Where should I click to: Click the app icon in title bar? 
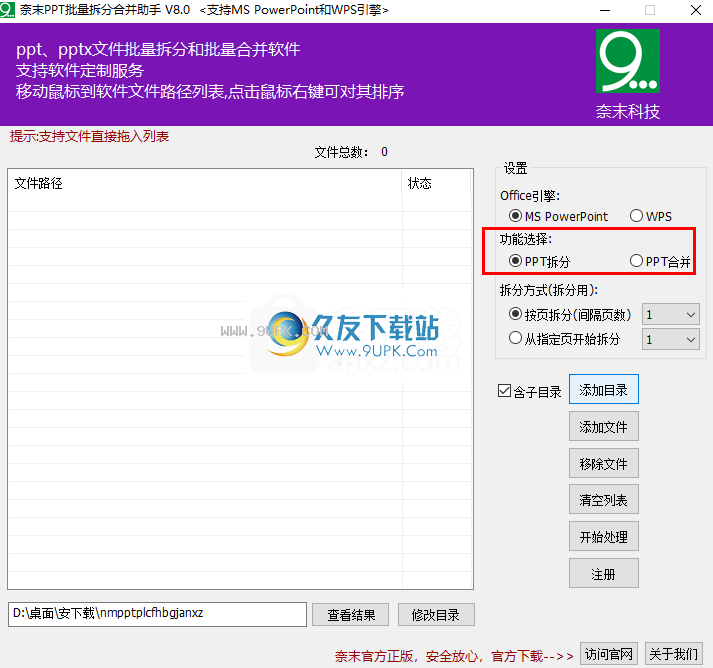point(7,10)
